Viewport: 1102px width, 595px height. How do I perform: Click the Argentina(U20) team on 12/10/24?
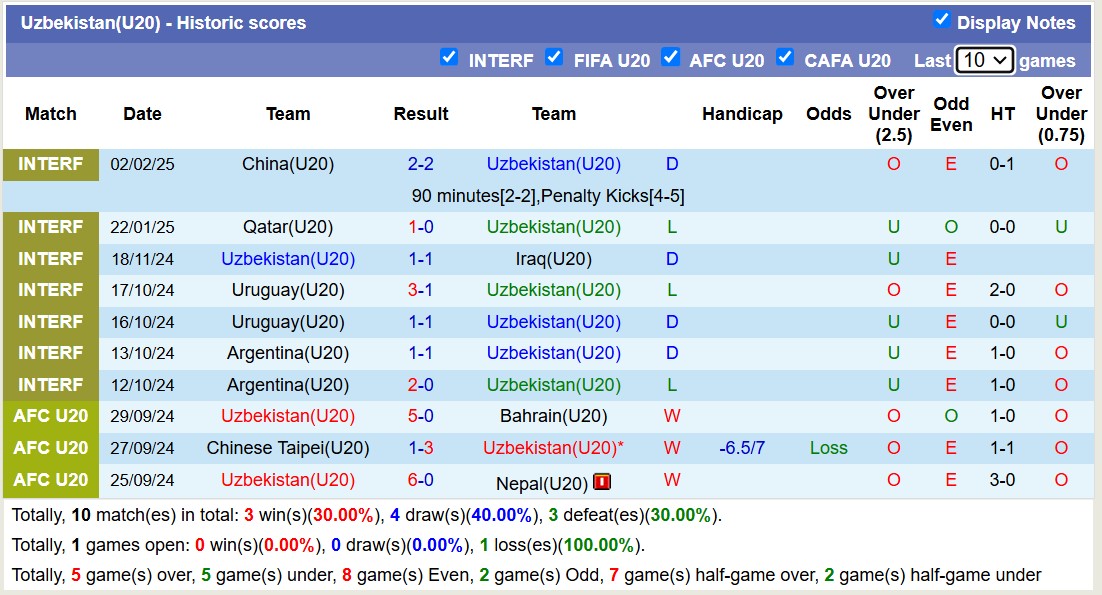[288, 385]
